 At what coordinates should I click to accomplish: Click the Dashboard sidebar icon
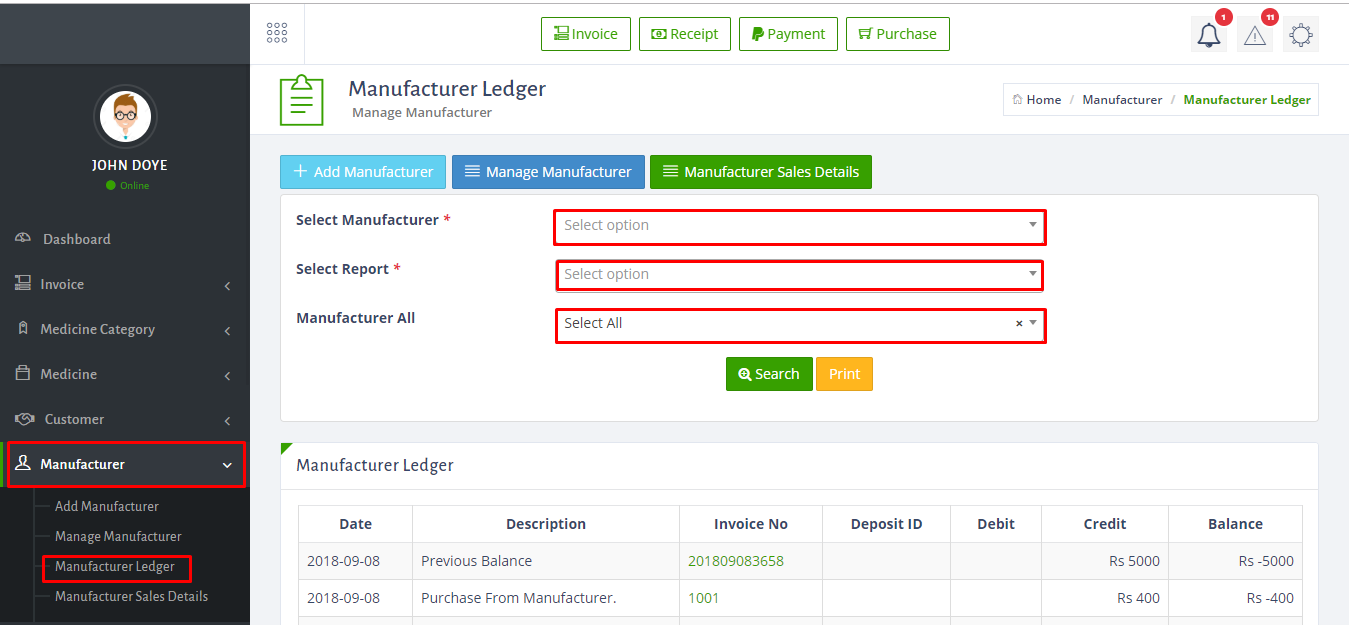click(23, 239)
